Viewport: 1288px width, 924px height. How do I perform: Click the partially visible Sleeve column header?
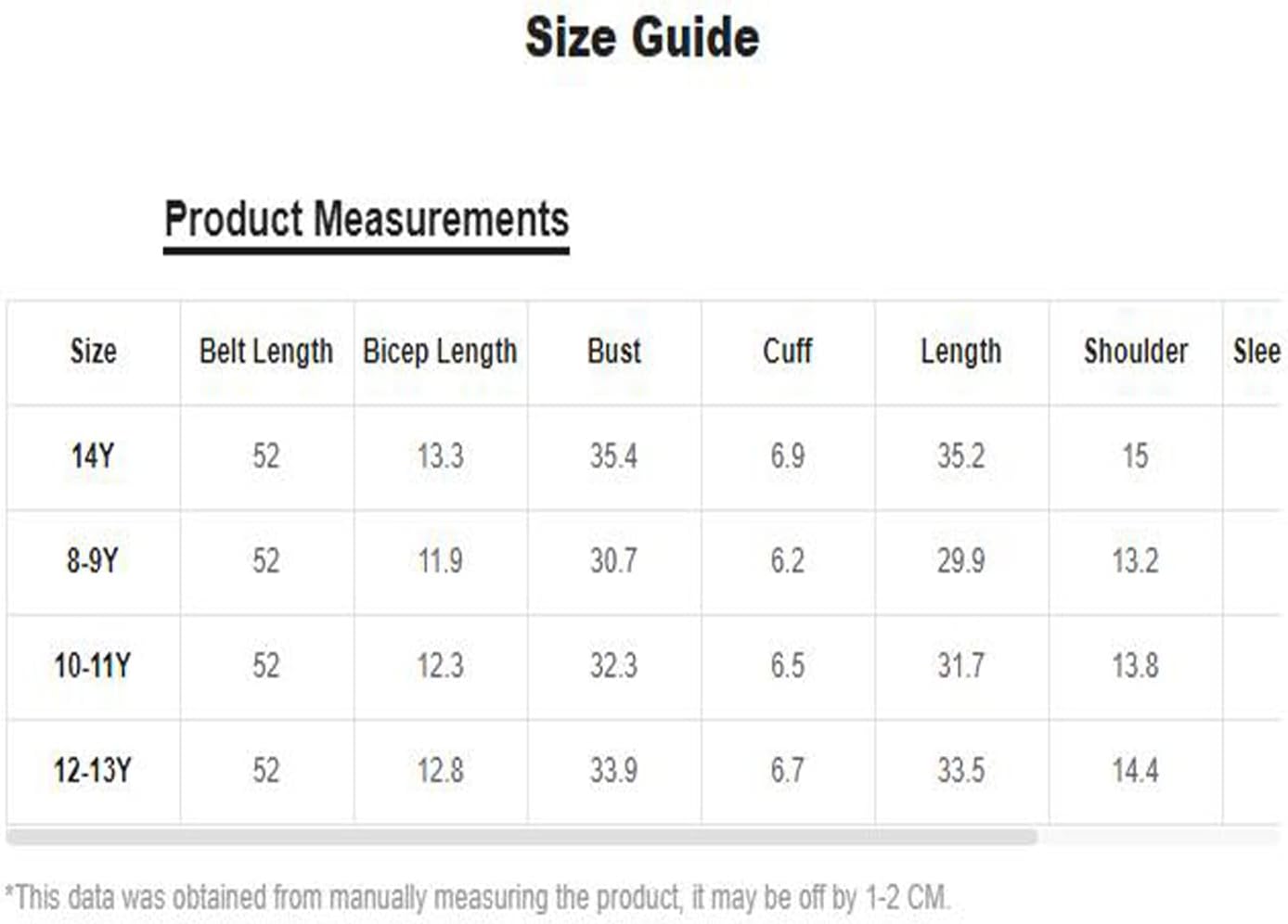1256,352
